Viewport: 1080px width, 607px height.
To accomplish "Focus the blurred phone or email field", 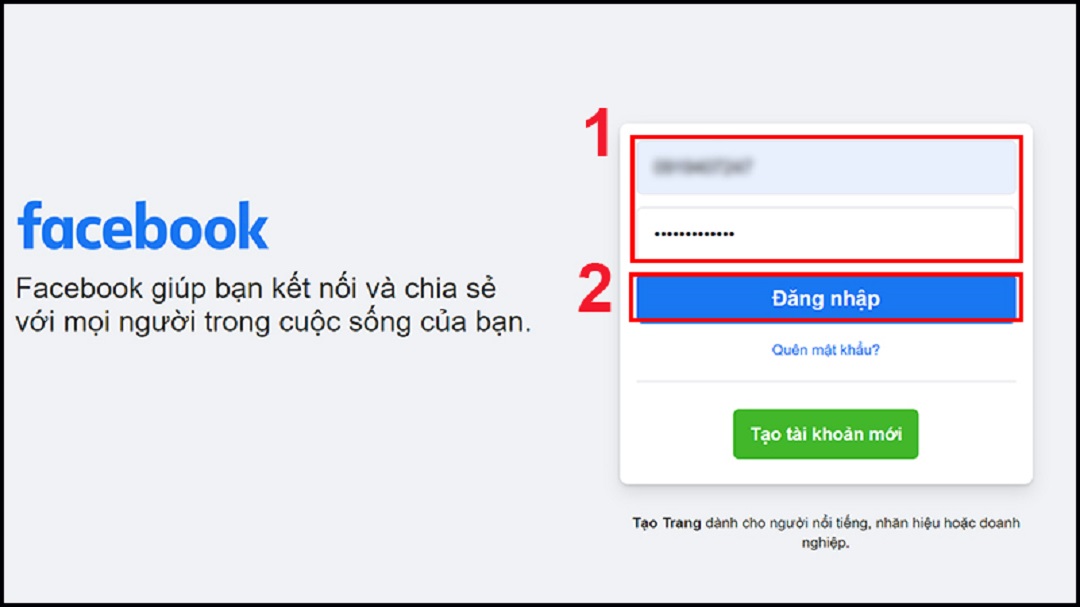I will point(825,167).
